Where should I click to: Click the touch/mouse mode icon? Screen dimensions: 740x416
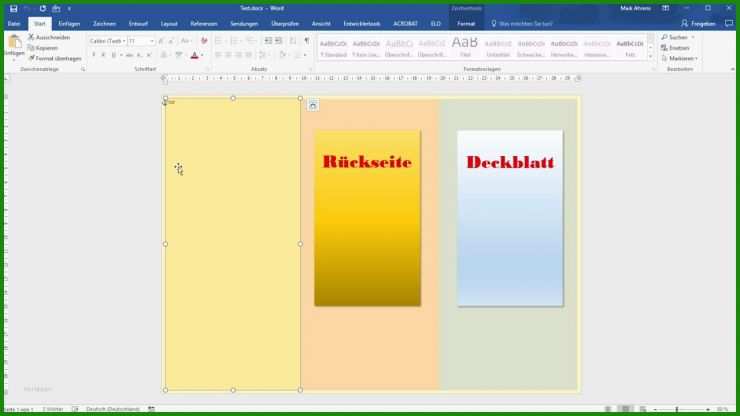point(56,8)
